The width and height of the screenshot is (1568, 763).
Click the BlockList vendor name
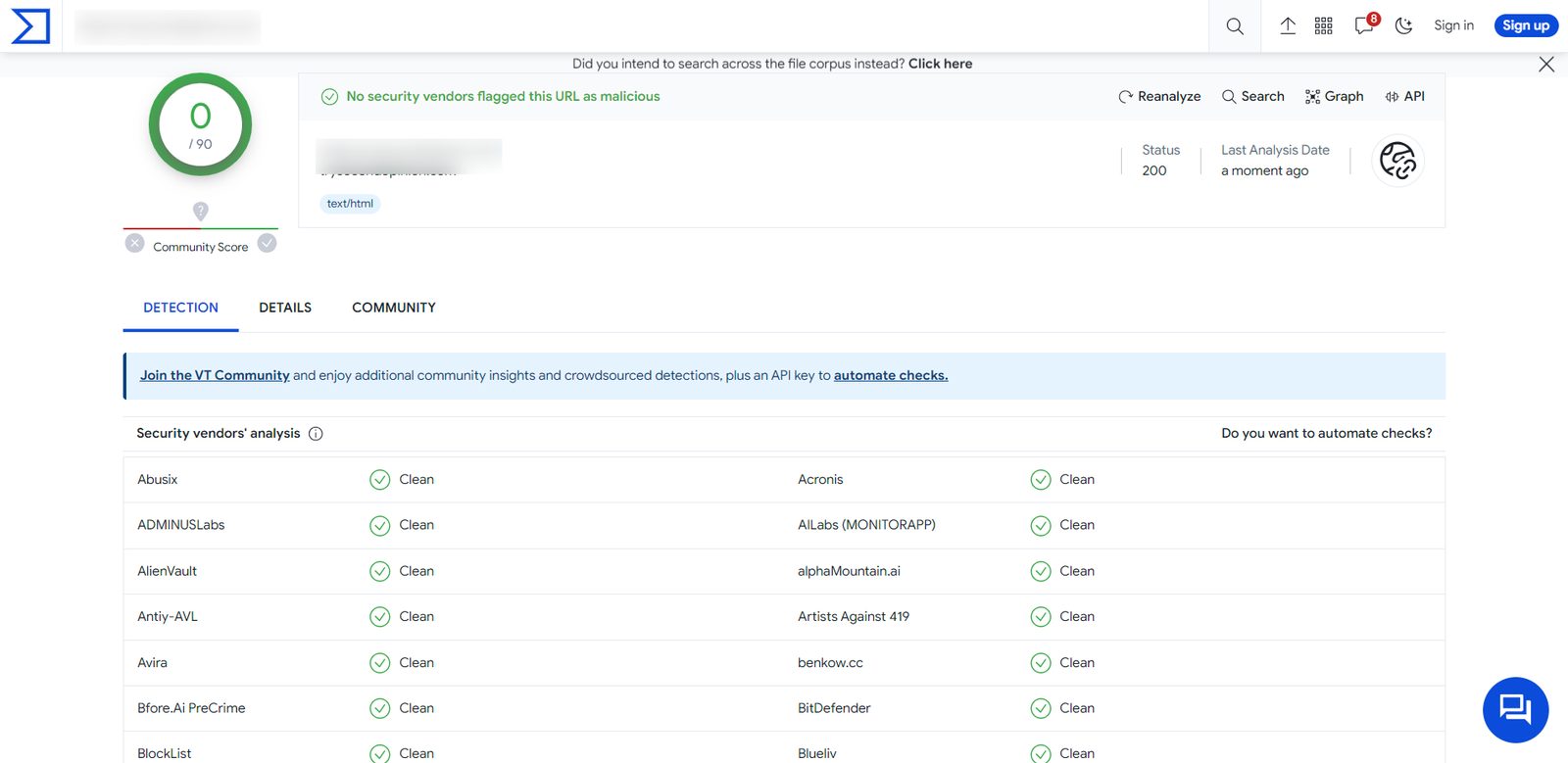(164, 753)
